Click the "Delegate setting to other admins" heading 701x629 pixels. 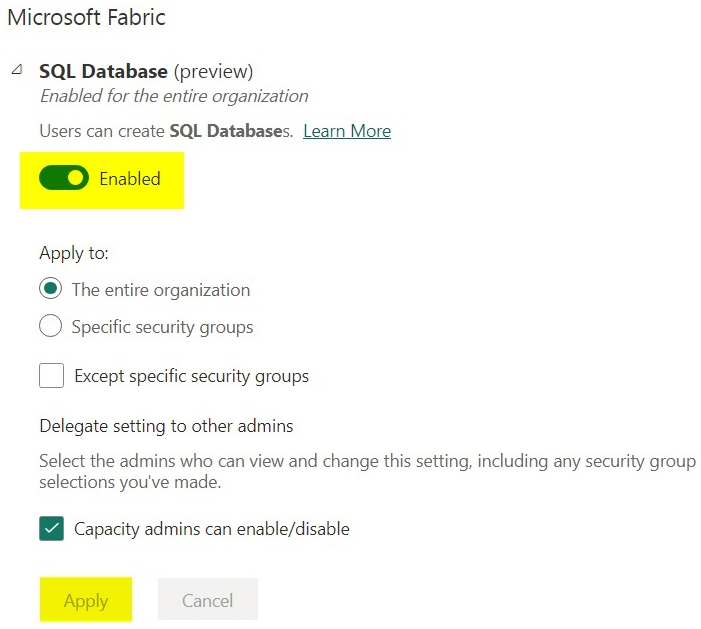click(166, 426)
